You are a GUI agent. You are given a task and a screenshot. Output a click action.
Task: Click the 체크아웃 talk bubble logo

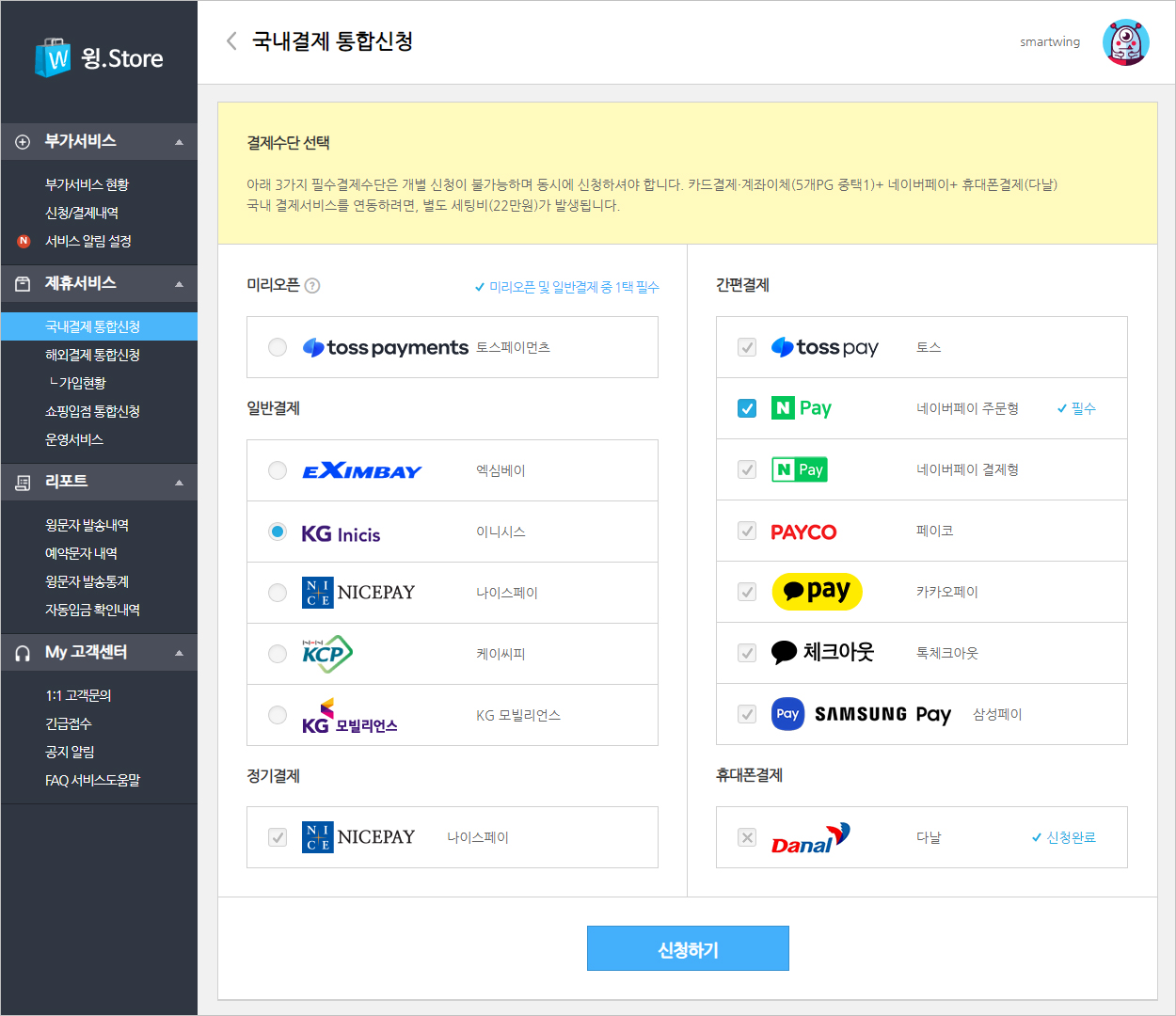click(823, 653)
